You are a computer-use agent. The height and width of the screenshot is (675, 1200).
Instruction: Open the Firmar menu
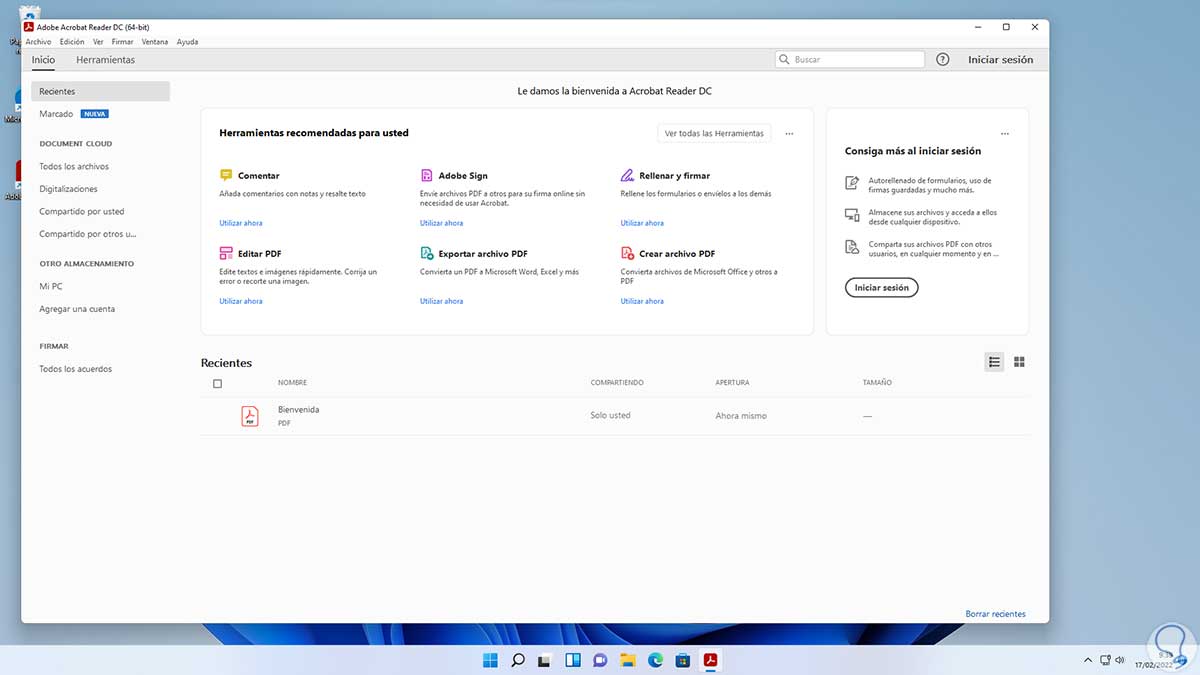[x=123, y=42]
